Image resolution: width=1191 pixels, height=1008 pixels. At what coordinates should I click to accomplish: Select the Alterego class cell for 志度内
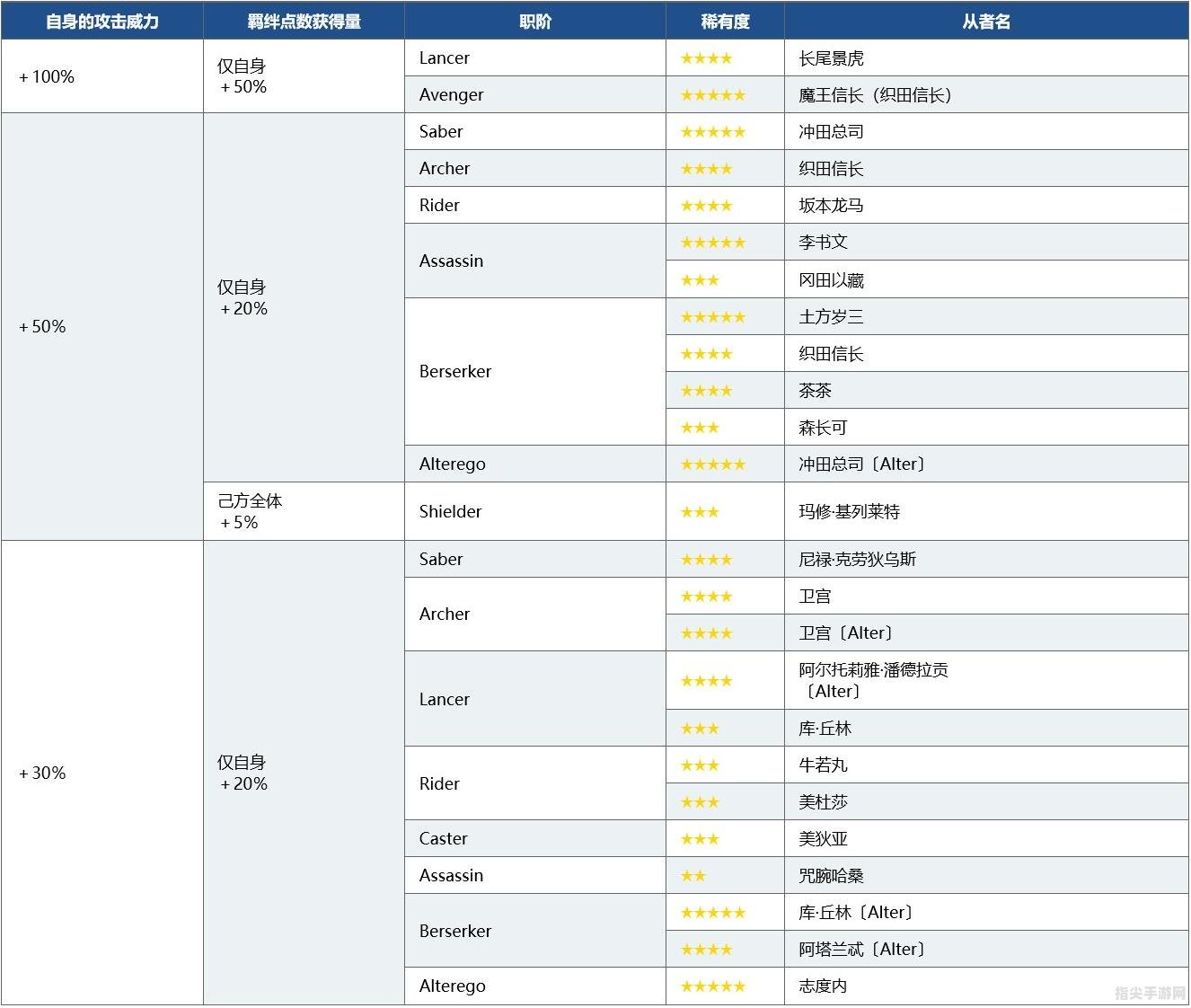click(x=535, y=986)
